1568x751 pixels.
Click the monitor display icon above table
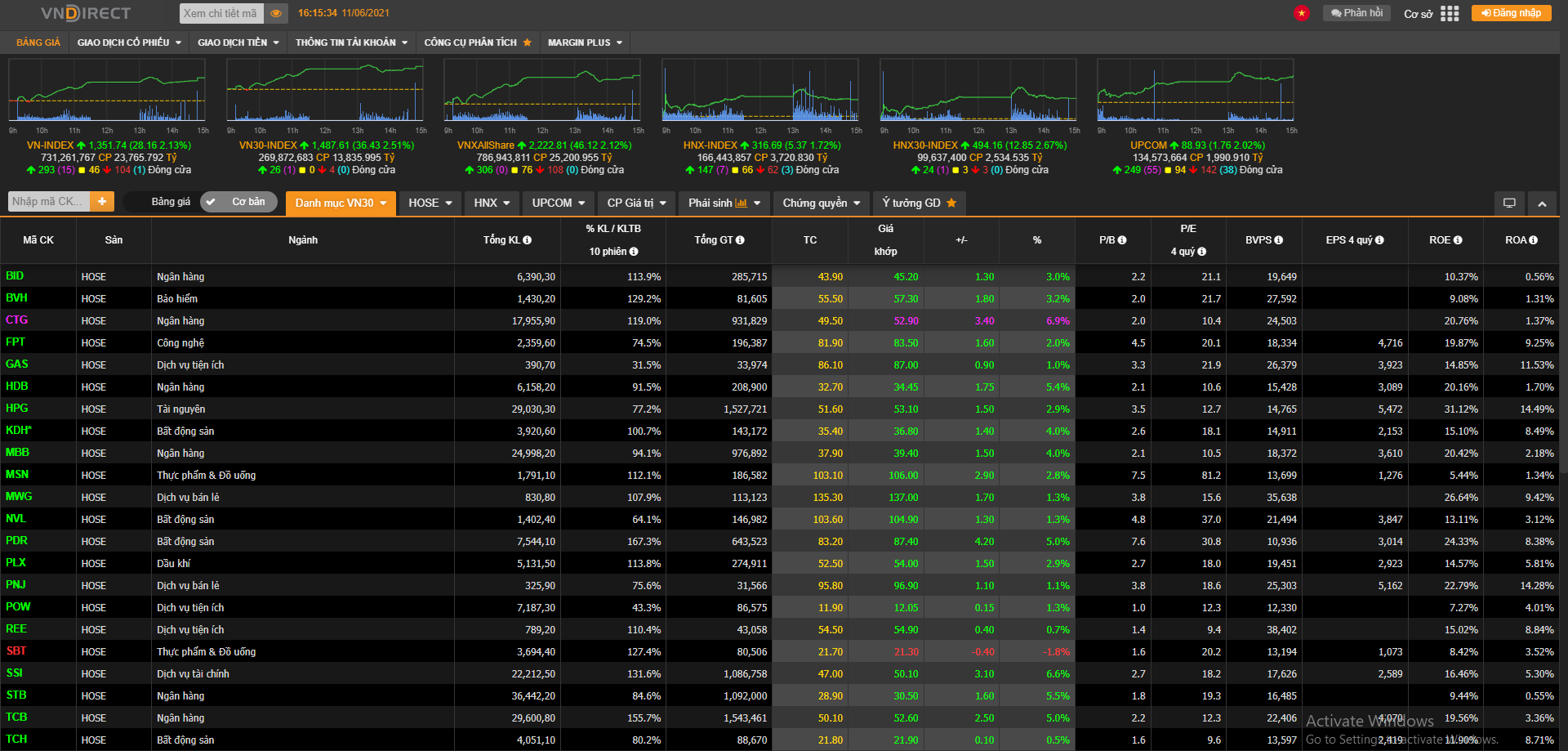pyautogui.click(x=1509, y=203)
